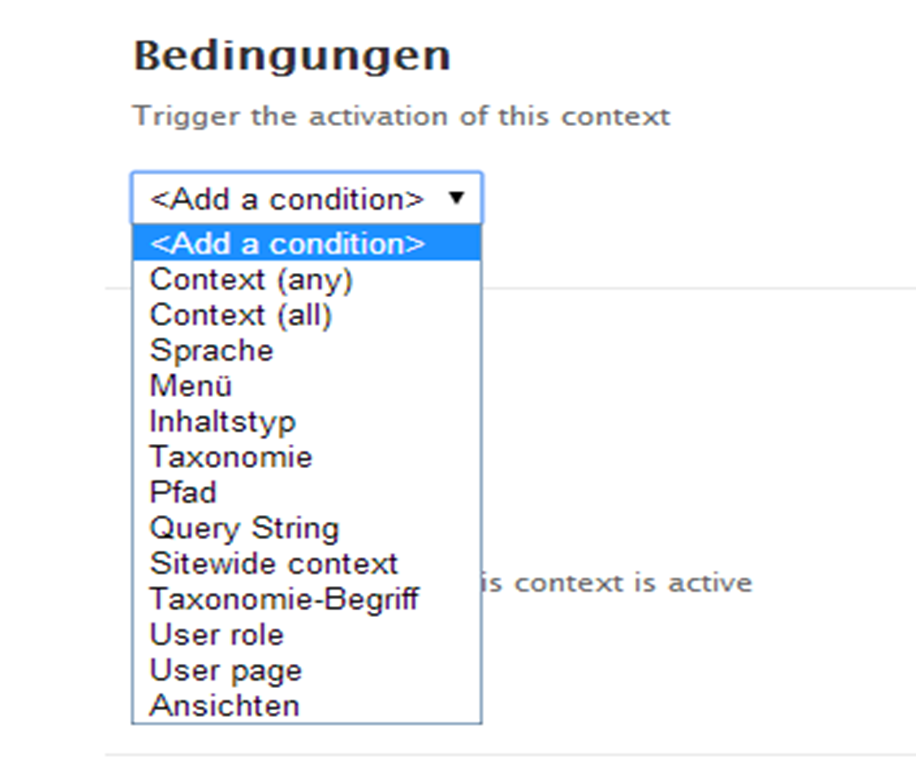Choose the 'Taxonomie' option
Viewport: 917px width, 768px height.
click(231, 457)
